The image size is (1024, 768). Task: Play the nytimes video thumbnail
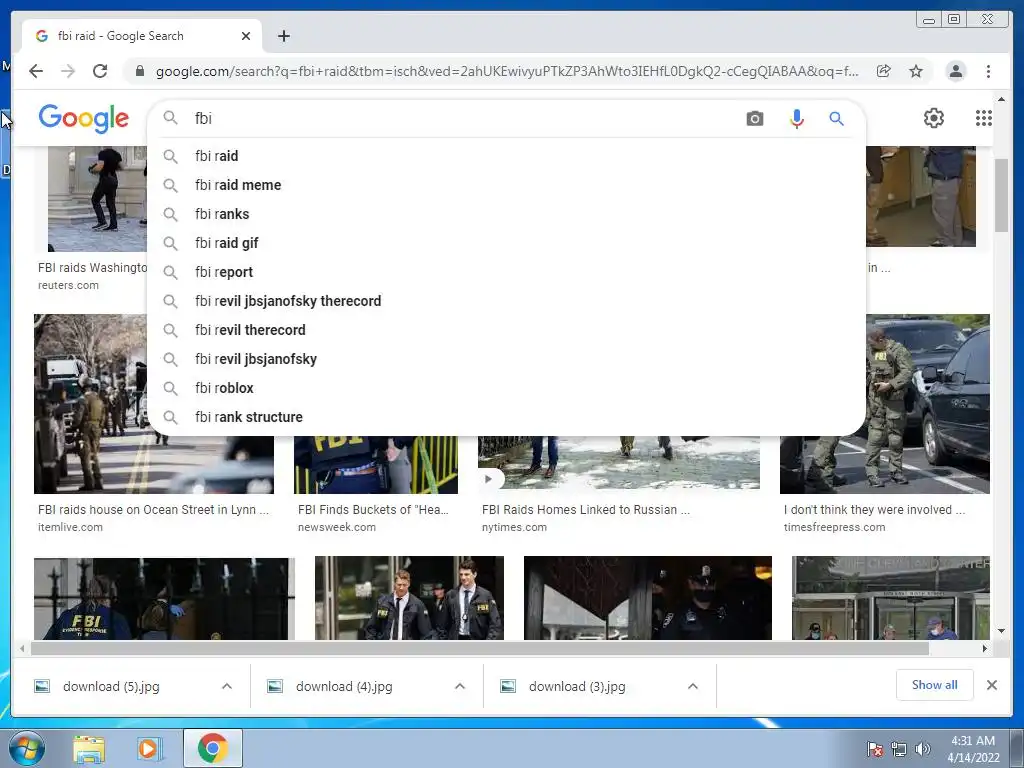488,479
